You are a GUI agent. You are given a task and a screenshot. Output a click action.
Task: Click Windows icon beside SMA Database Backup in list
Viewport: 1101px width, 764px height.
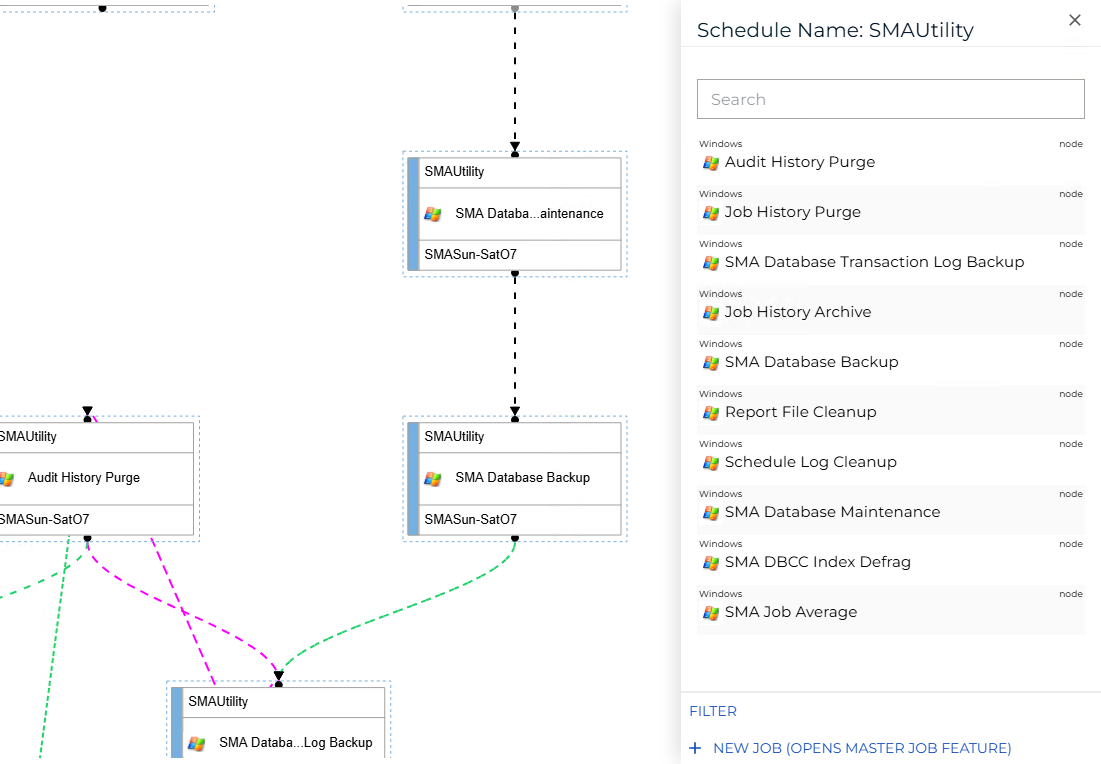[x=711, y=363]
